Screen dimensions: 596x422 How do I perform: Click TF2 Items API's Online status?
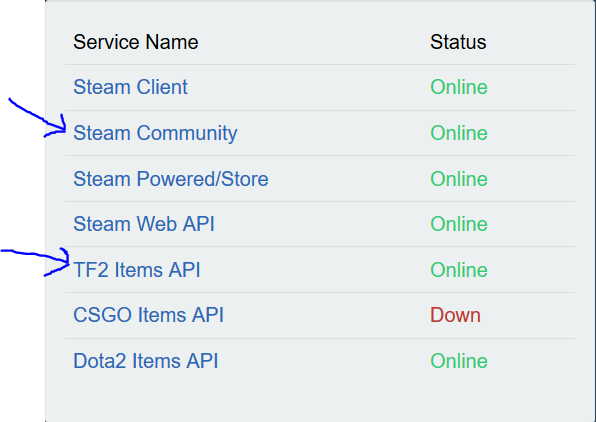[x=459, y=270]
